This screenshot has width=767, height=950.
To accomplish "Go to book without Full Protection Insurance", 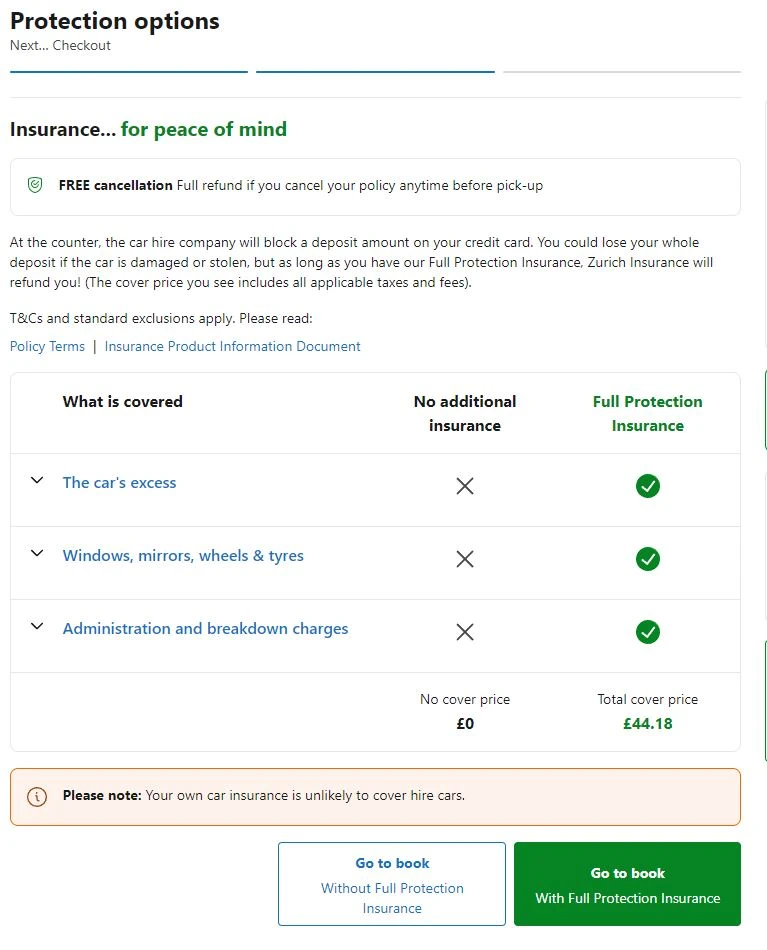I will point(392,885).
